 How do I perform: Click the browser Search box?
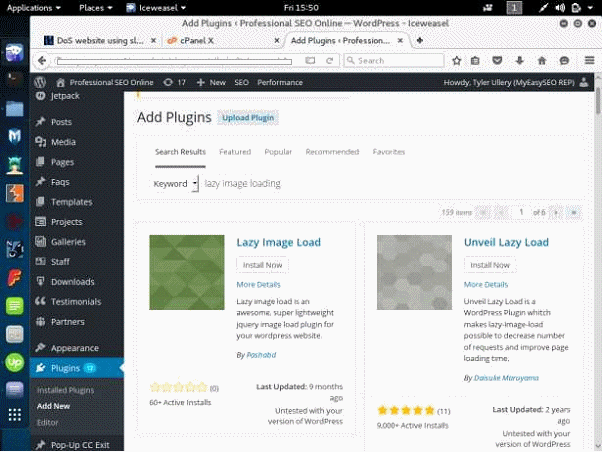[394, 61]
